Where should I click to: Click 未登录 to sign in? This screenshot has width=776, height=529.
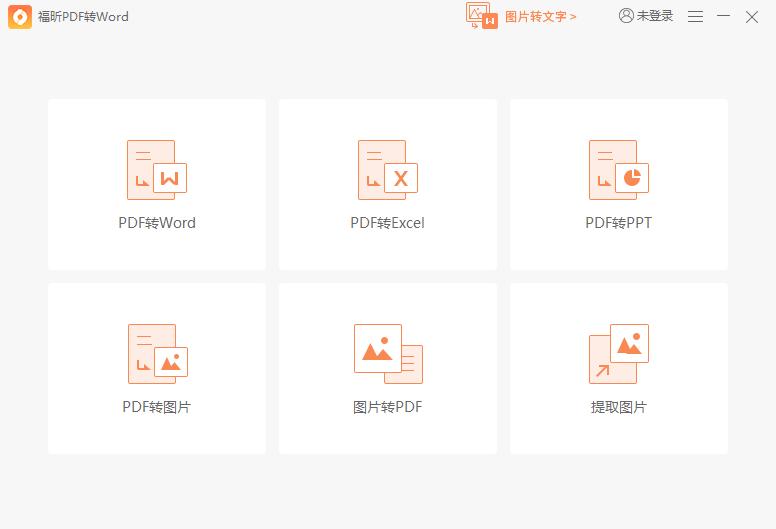coord(655,16)
